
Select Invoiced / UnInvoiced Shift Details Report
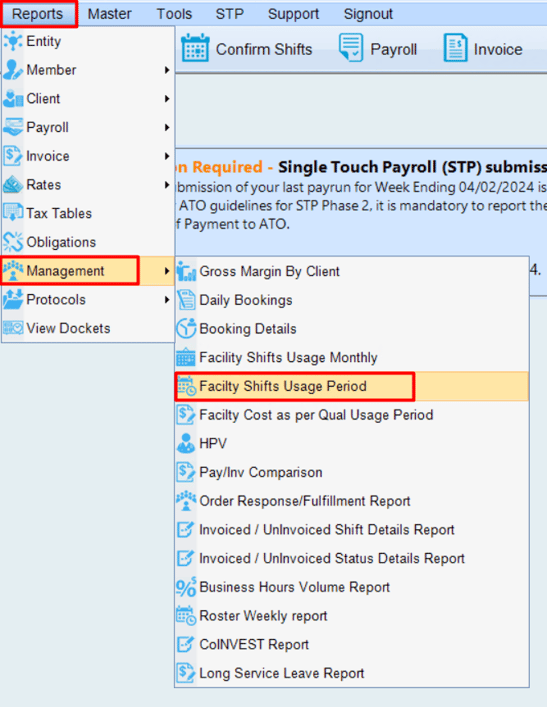352,530
